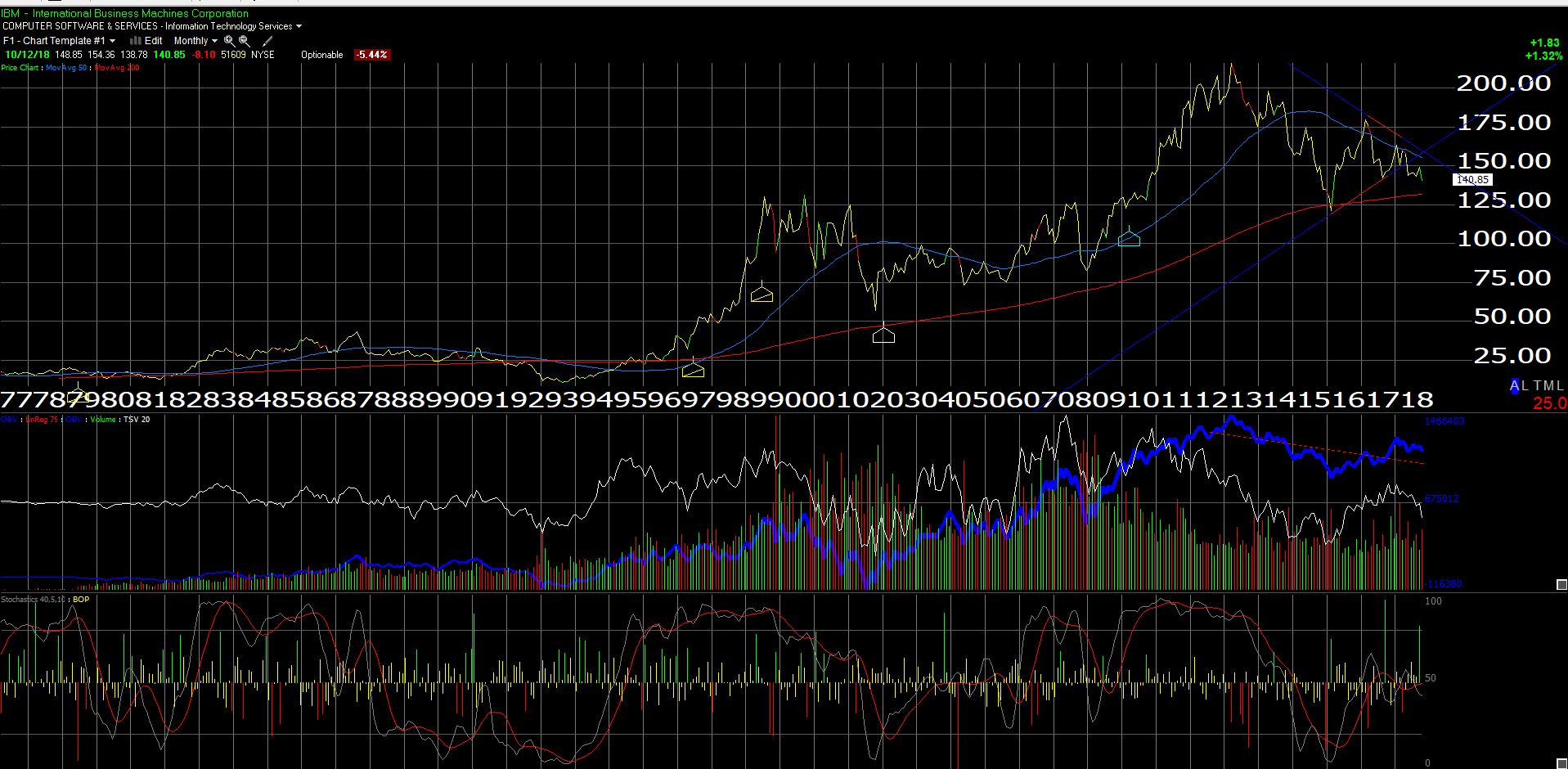The image size is (1568, 769).
Task: Click the white marker icon near 2002
Action: tap(883, 333)
